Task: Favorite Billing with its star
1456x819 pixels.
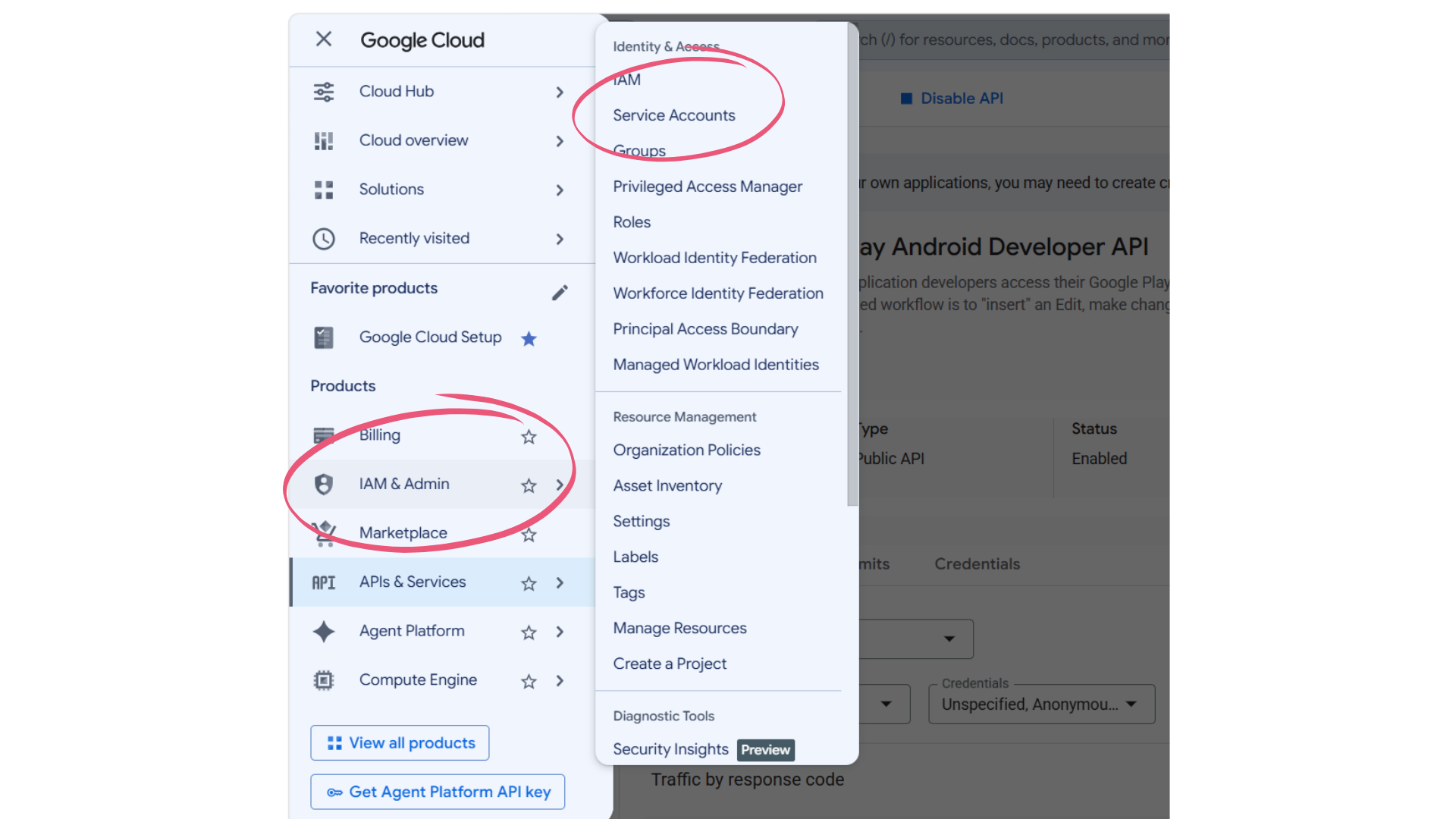Action: (x=529, y=437)
